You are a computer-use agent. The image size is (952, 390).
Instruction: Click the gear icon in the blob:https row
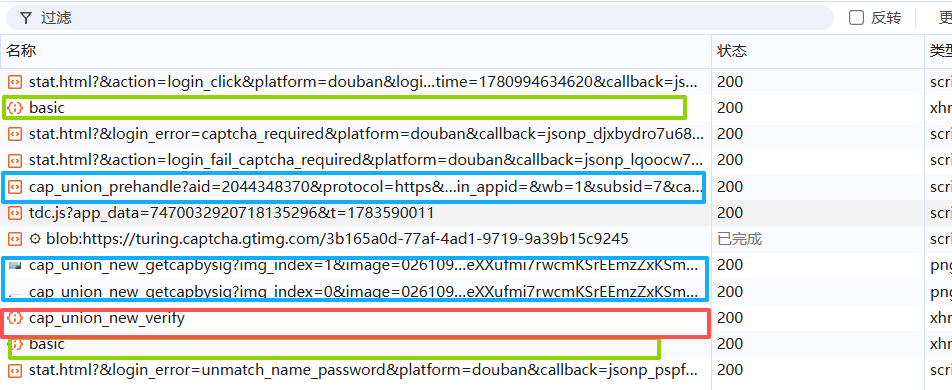pos(35,239)
